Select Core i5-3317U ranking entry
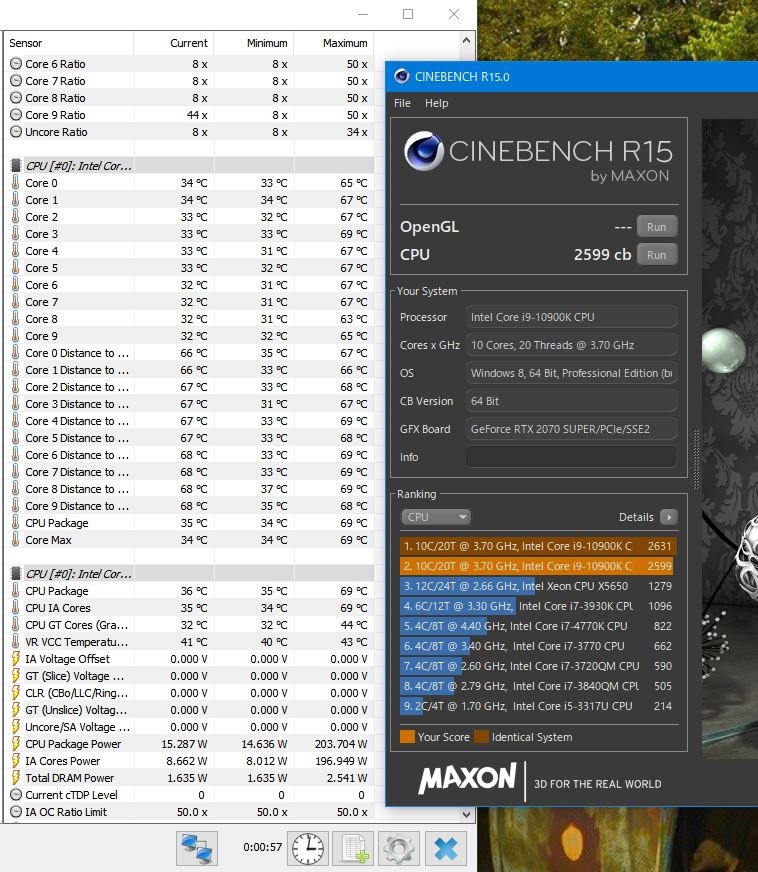 click(537, 706)
